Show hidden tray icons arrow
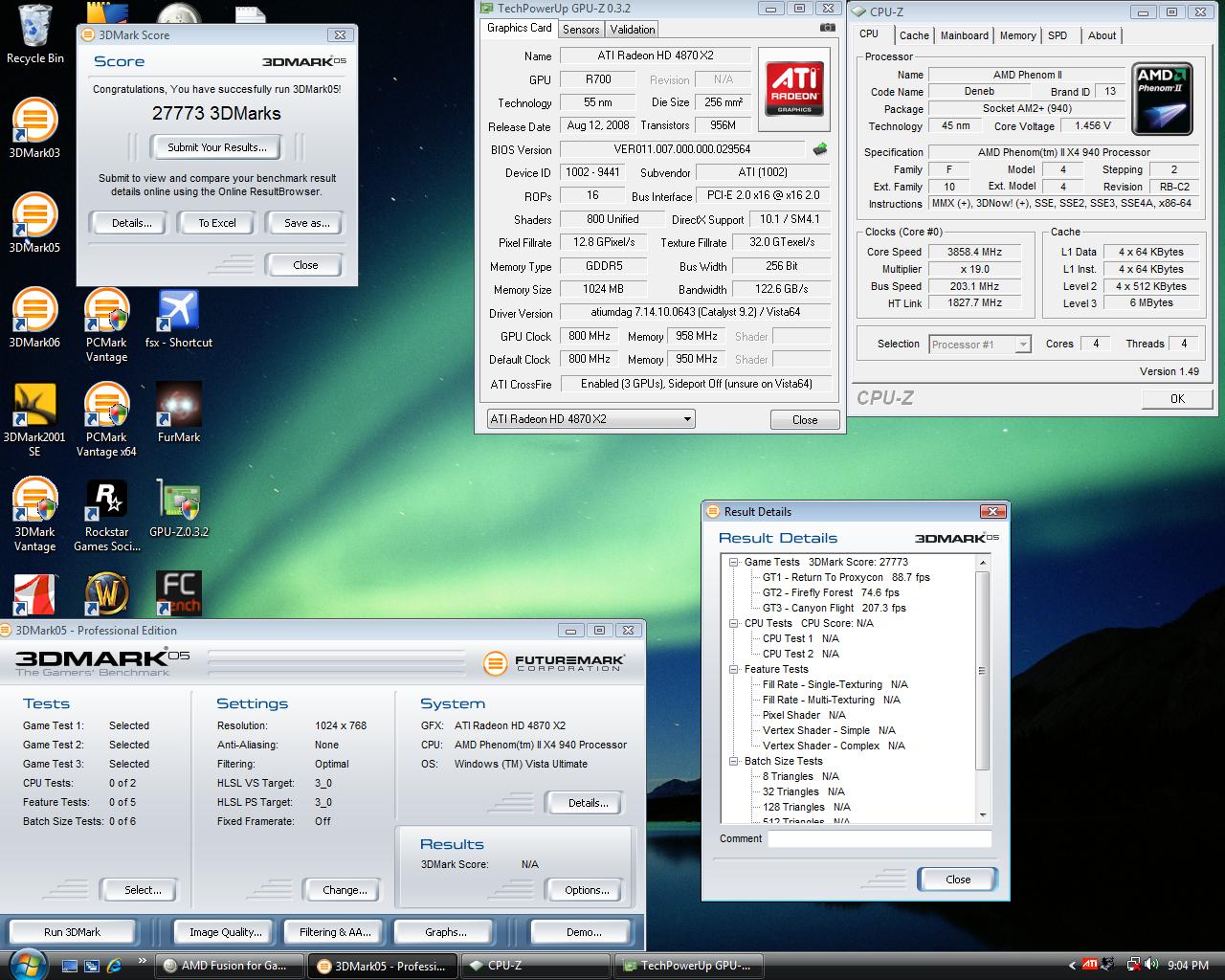The width and height of the screenshot is (1225, 980). (1072, 965)
